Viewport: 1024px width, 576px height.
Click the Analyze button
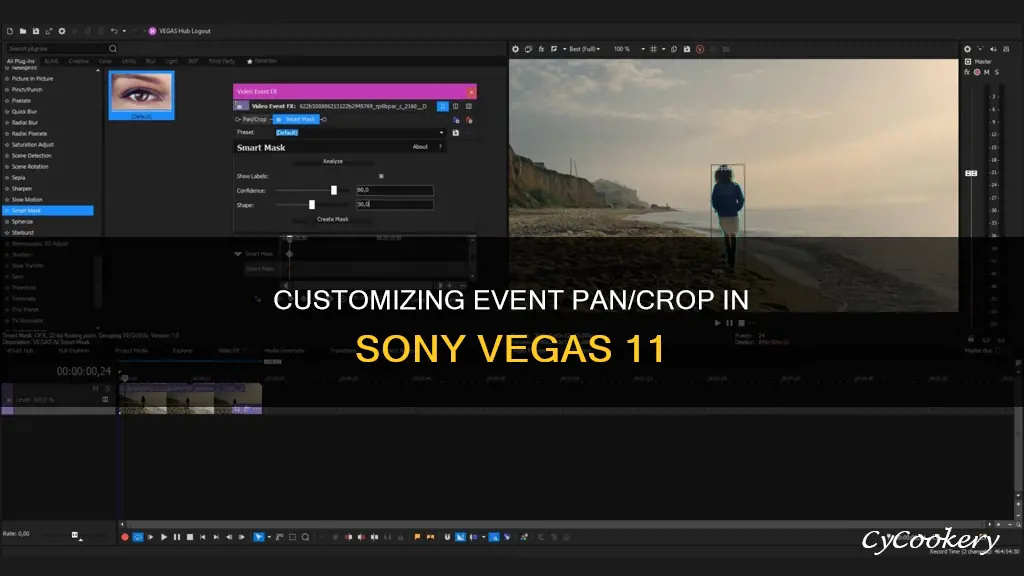tap(332, 161)
